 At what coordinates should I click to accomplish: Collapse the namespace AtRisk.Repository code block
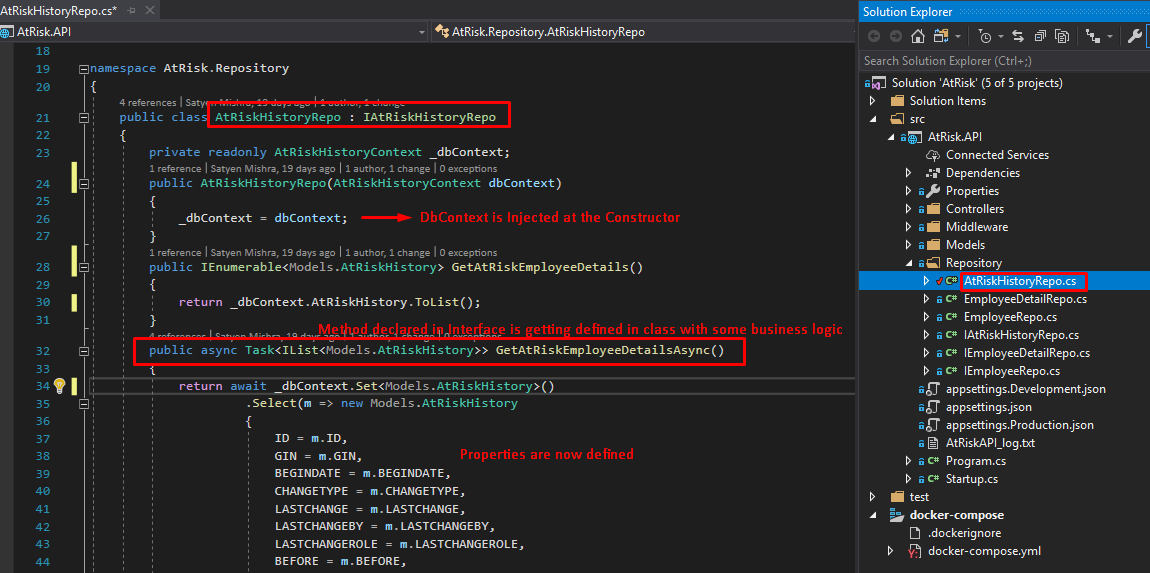pos(82,69)
